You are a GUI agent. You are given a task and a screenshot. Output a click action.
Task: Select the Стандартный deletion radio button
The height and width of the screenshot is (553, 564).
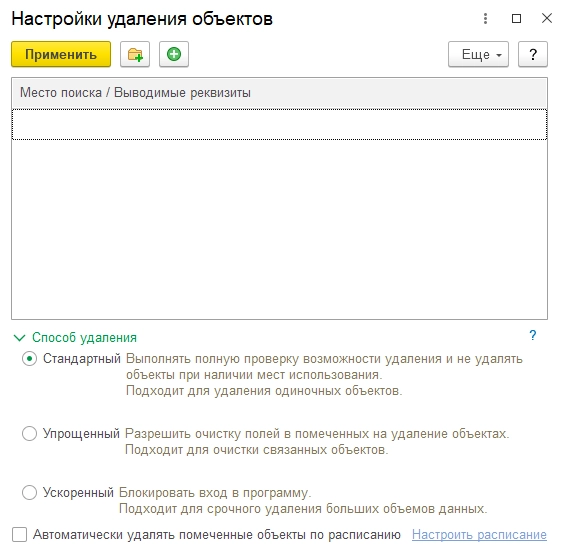click(x=29, y=359)
